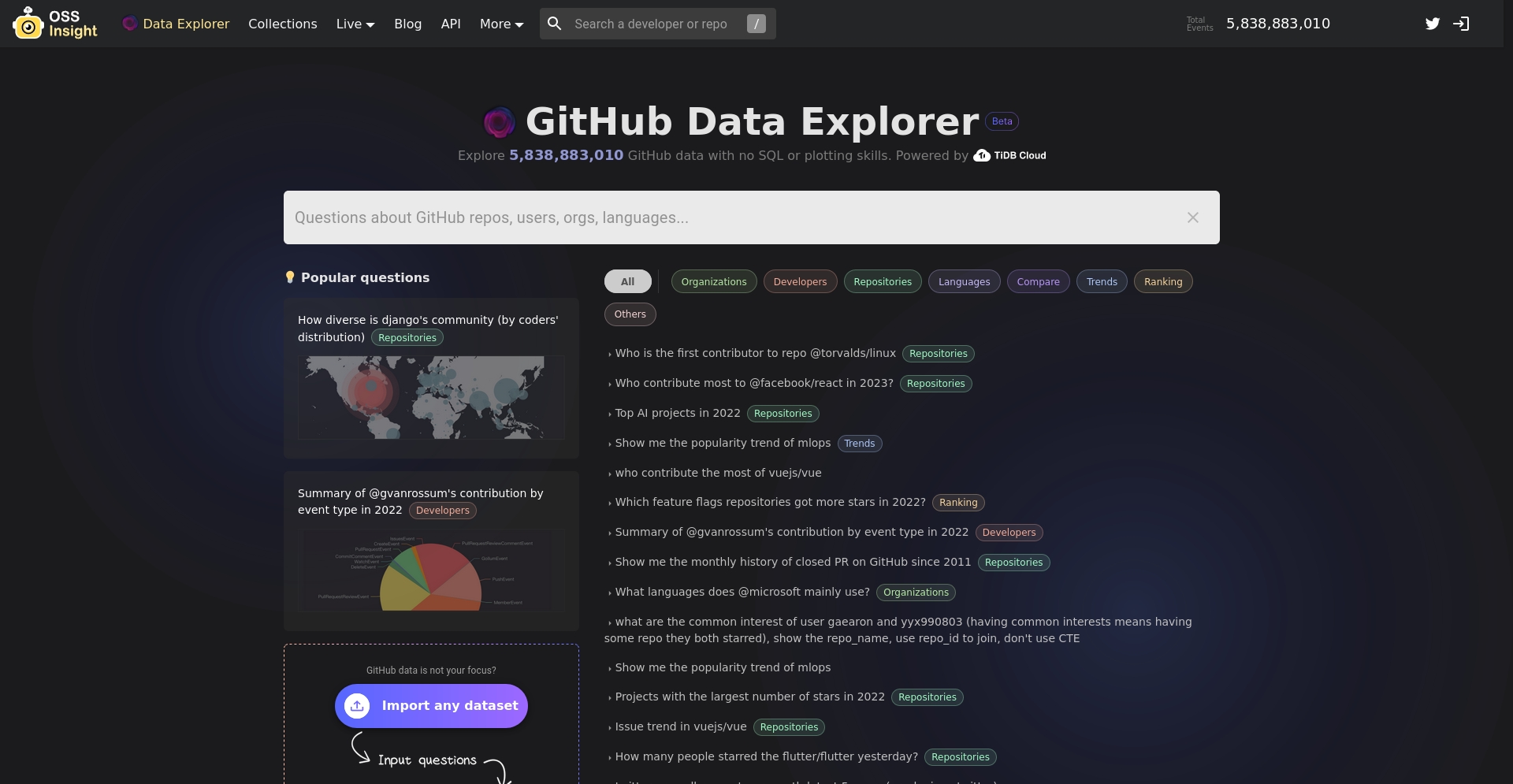Click the lightbulb icon by Popular questions
The width and height of the screenshot is (1513, 784).
[x=290, y=277]
